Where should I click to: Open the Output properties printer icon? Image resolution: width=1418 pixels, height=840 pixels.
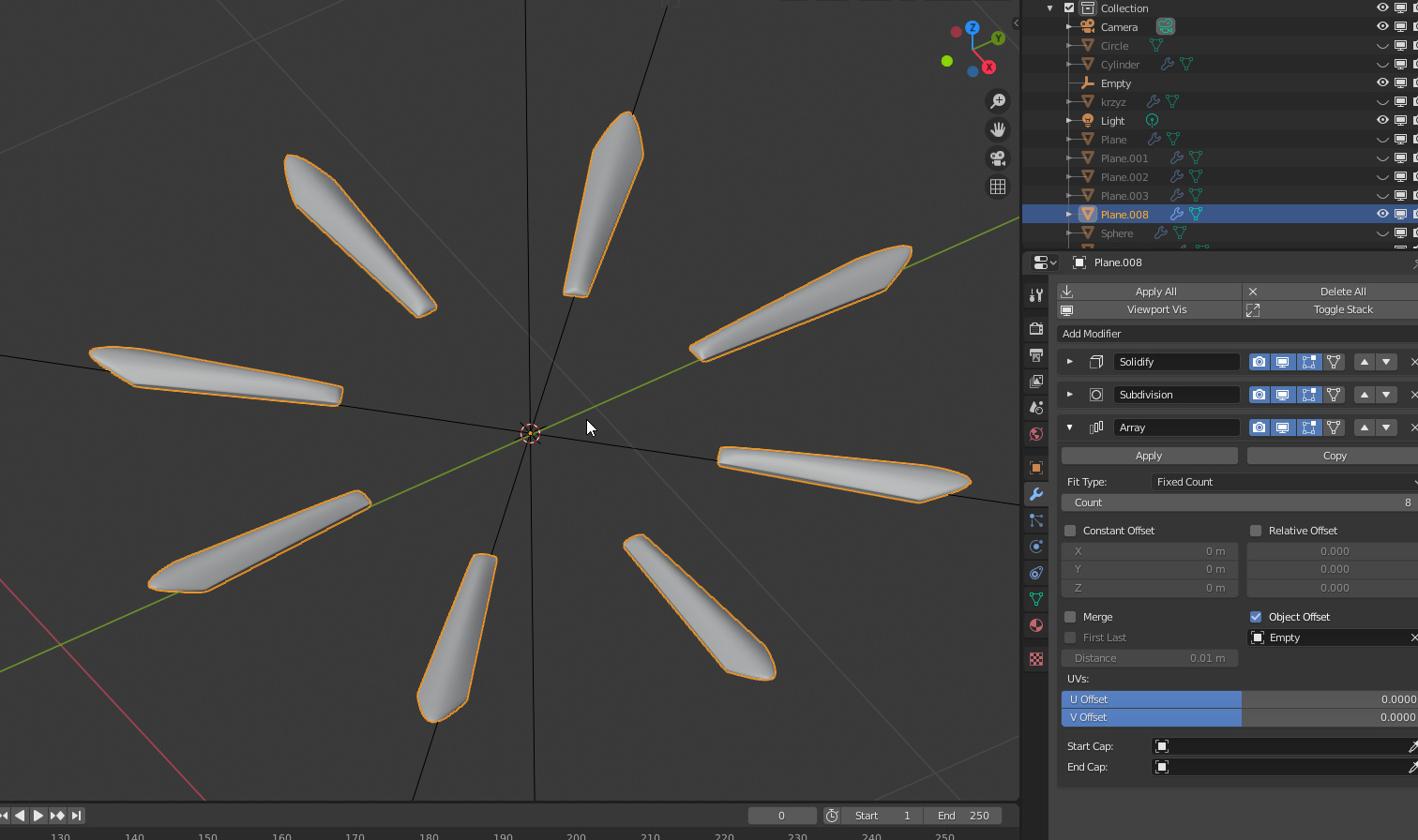(1036, 355)
